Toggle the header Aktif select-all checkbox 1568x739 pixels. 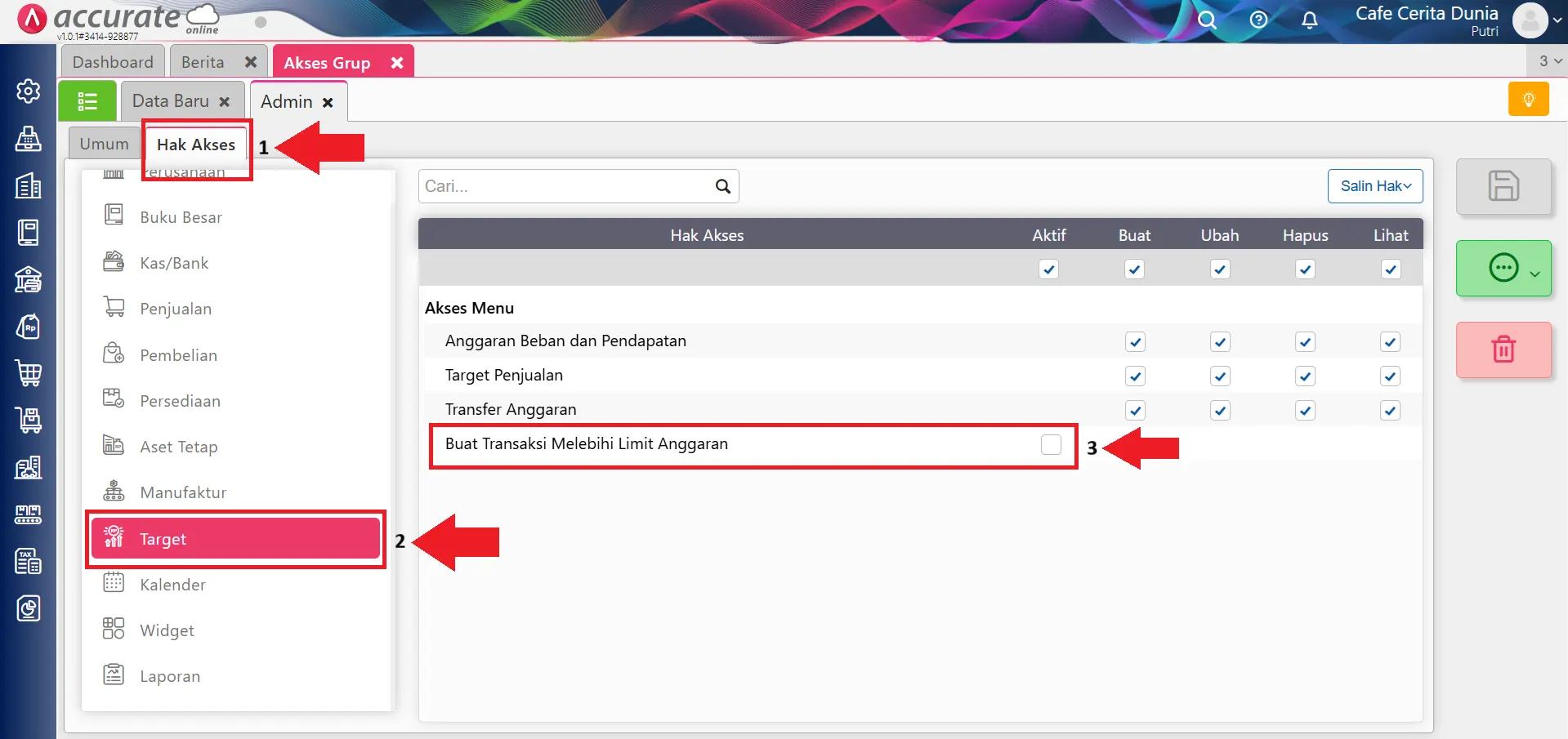tap(1048, 269)
